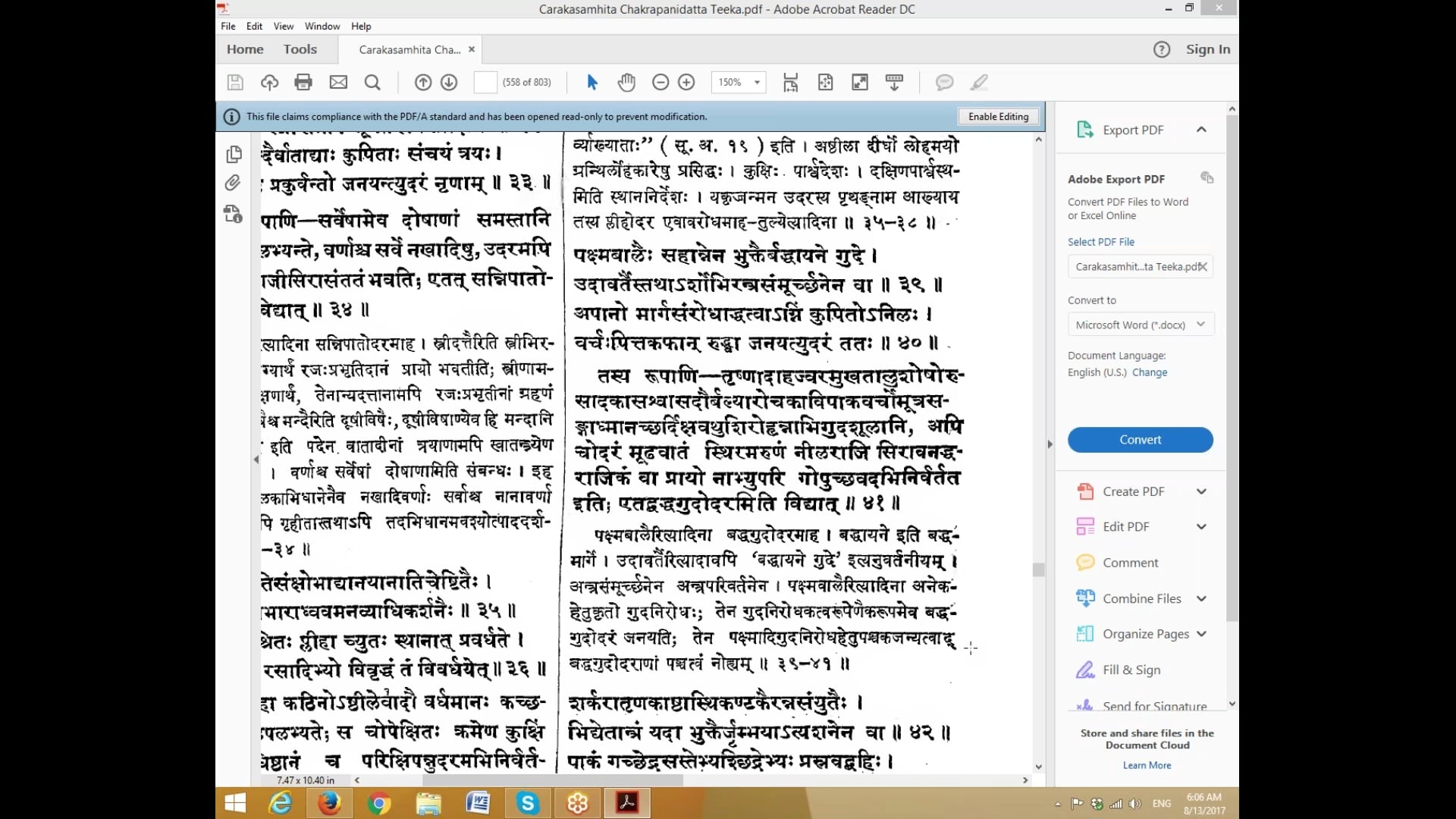Click the Enable Editing button
Screen dimensions: 1456x819
tap(998, 117)
